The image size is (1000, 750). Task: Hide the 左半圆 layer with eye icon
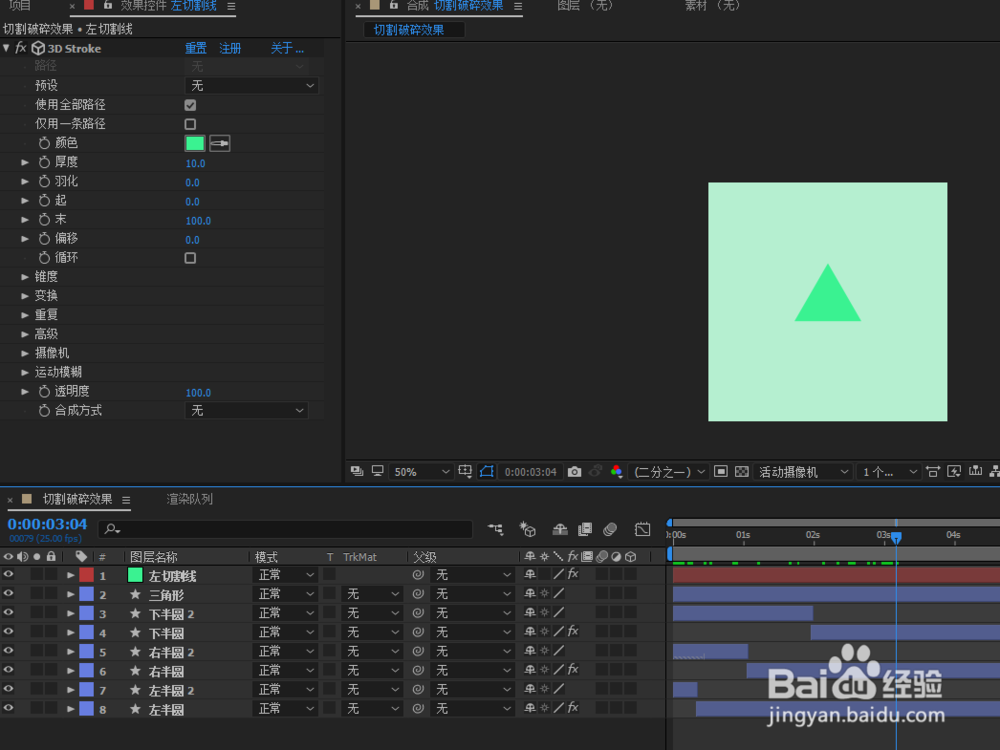click(8, 709)
